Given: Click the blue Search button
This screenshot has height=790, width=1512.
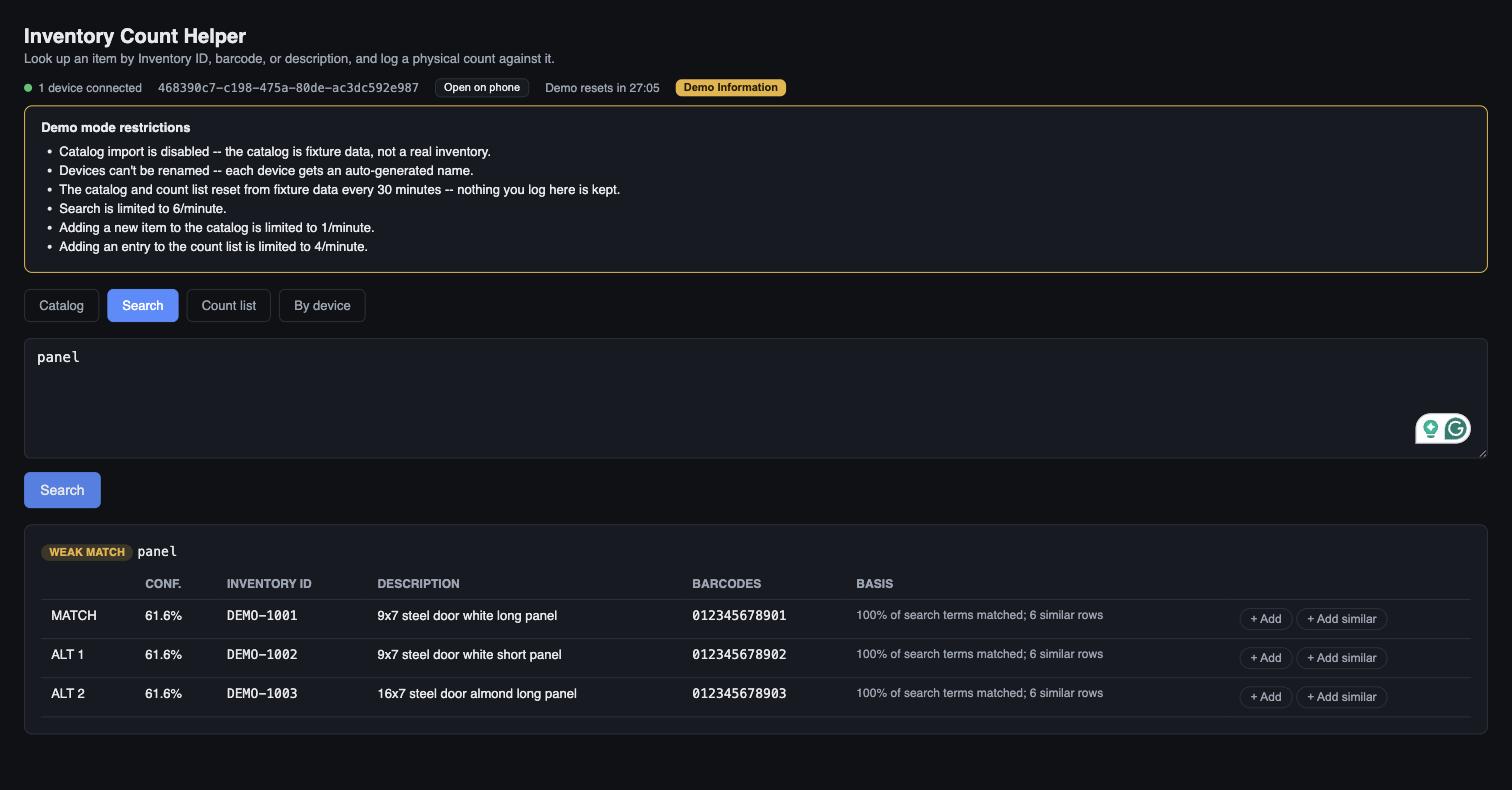Looking at the screenshot, I should pyautogui.click(x=62, y=490).
